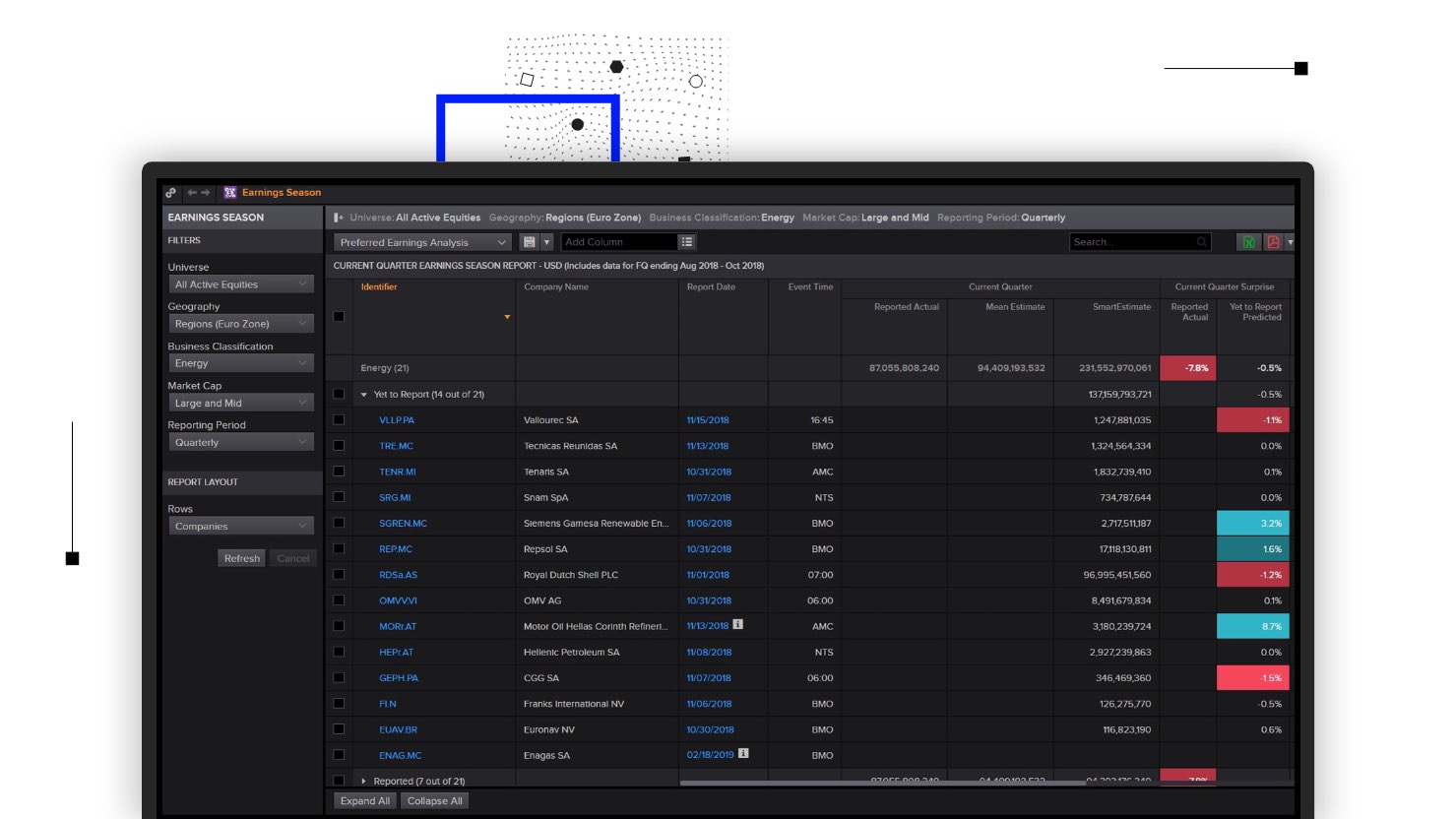Open the Market Cap Large and Mid dropdown
The height and width of the screenshot is (819, 1456).
click(x=241, y=403)
